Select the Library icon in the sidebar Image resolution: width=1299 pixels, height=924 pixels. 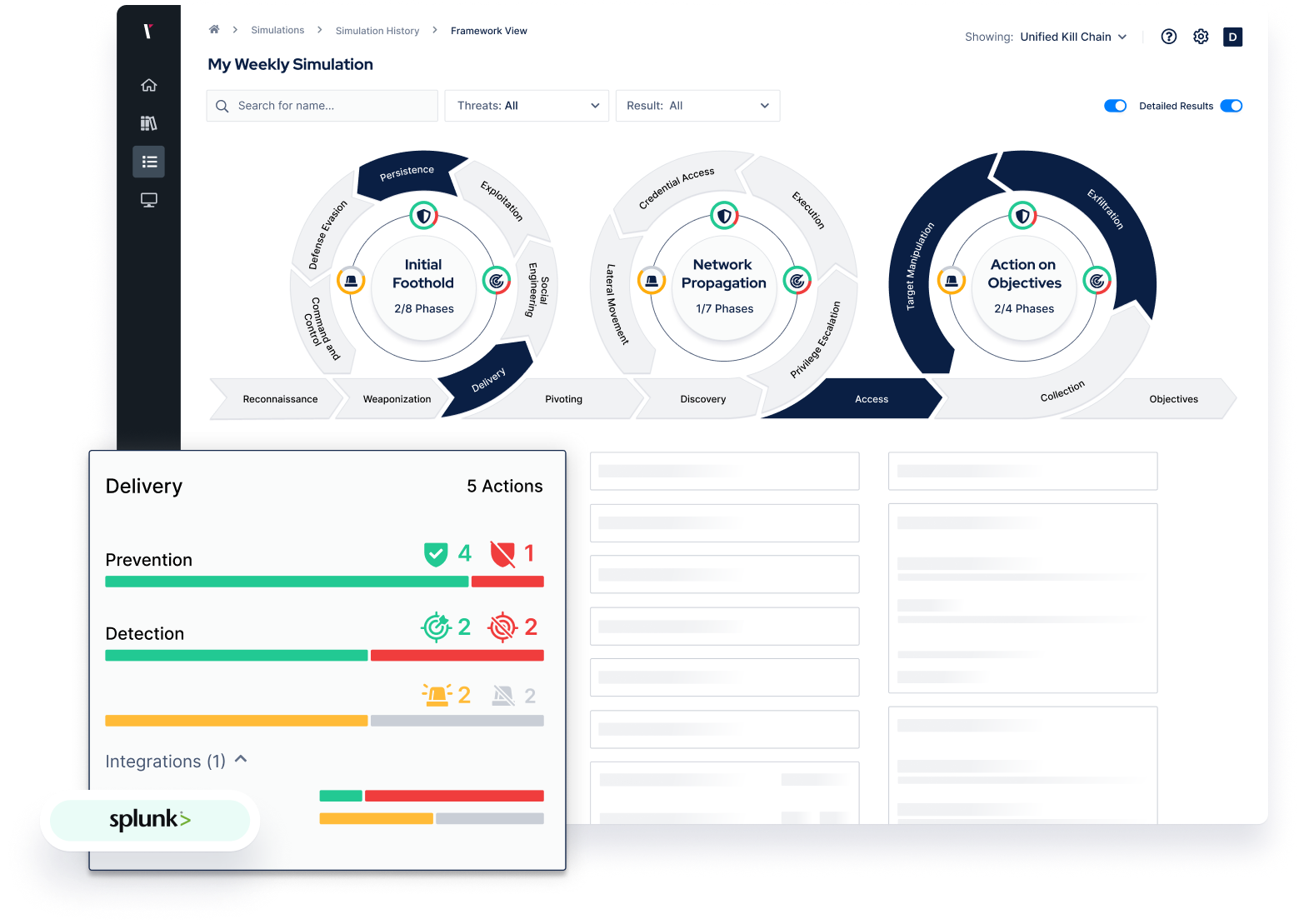pos(148,122)
